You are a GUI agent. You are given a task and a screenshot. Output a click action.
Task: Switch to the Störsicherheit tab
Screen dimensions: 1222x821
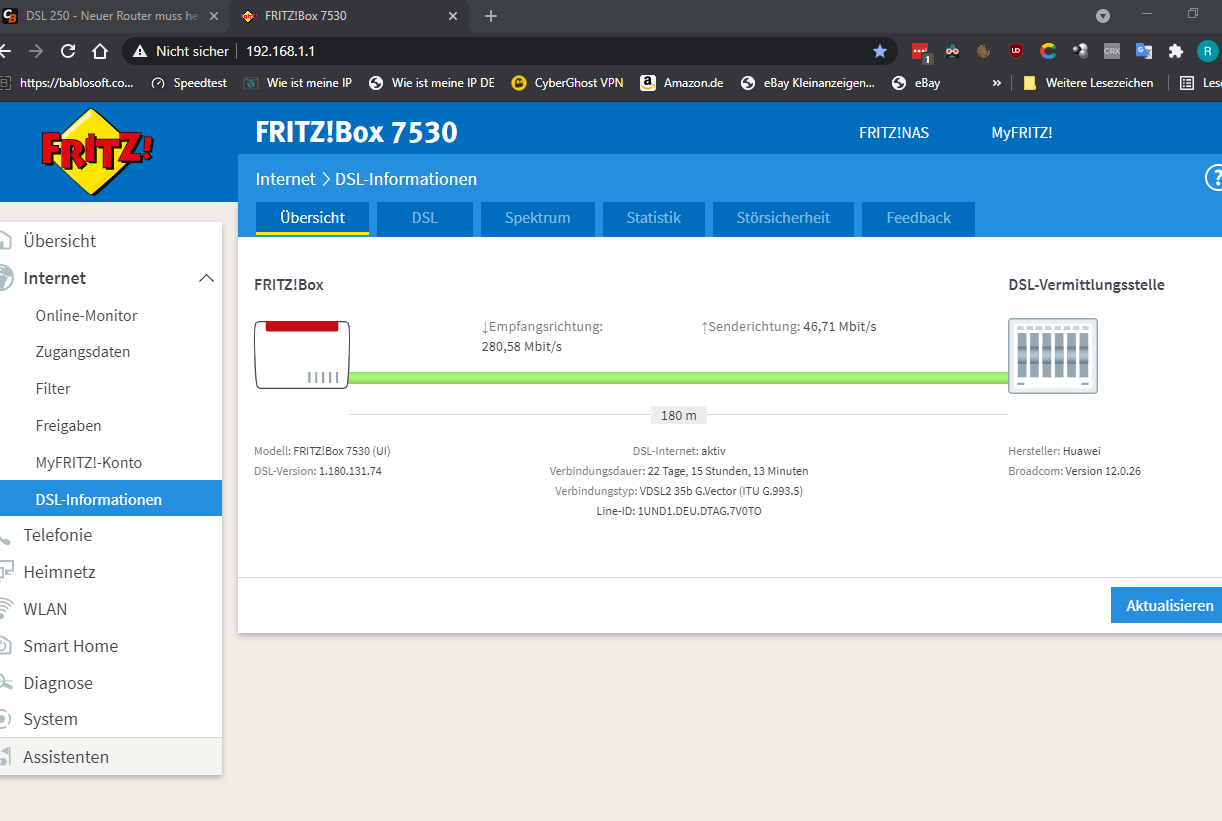coord(783,218)
